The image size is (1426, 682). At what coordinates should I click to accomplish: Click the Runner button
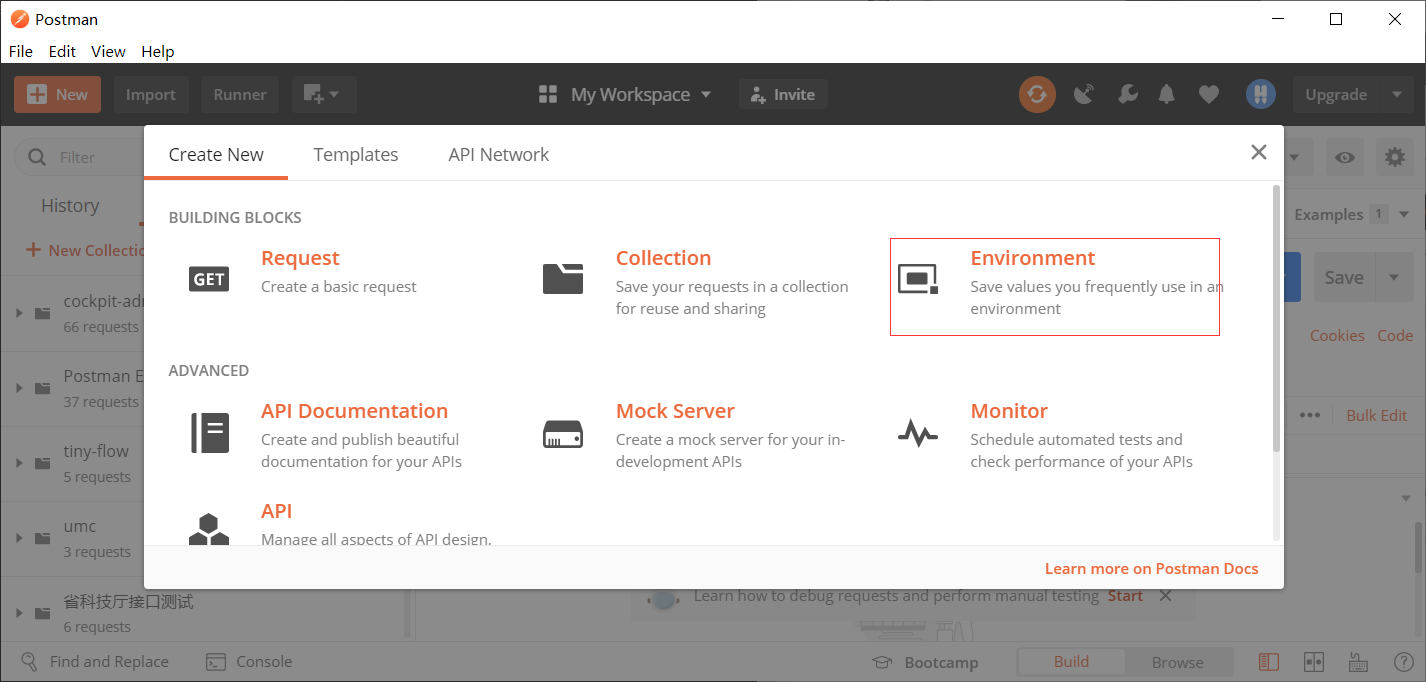pos(240,95)
